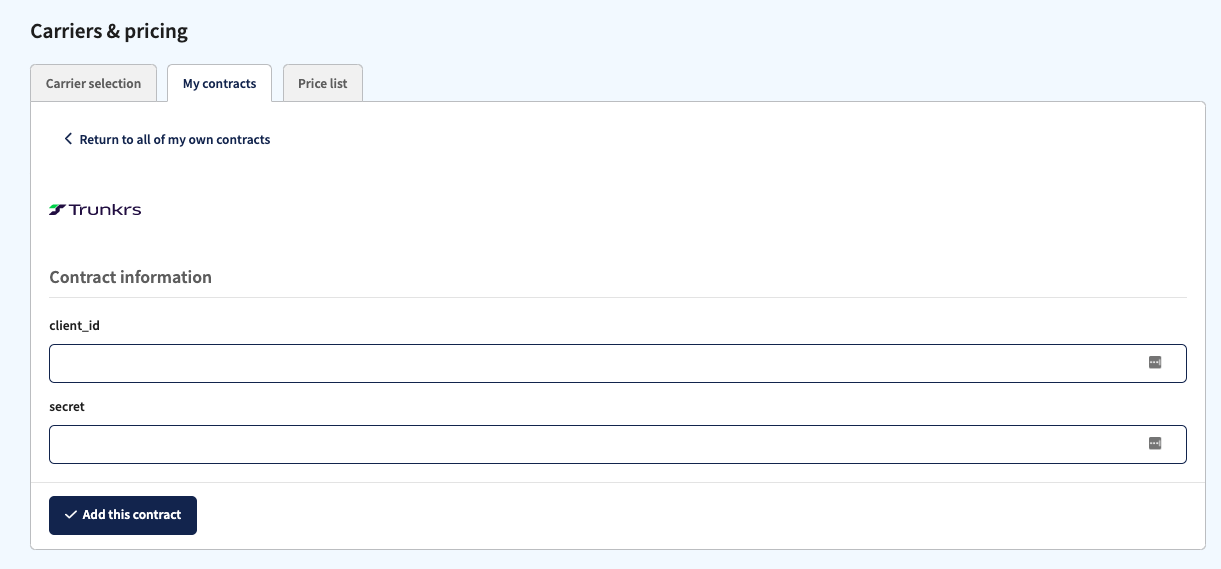Add this contract with the blue button
Viewport: 1221px width, 569px height.
coord(123,515)
